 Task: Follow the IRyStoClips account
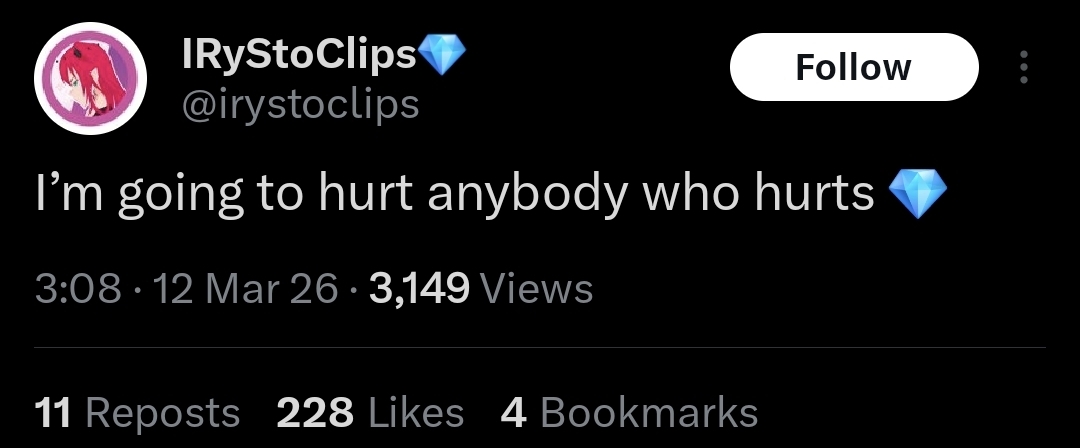[853, 67]
